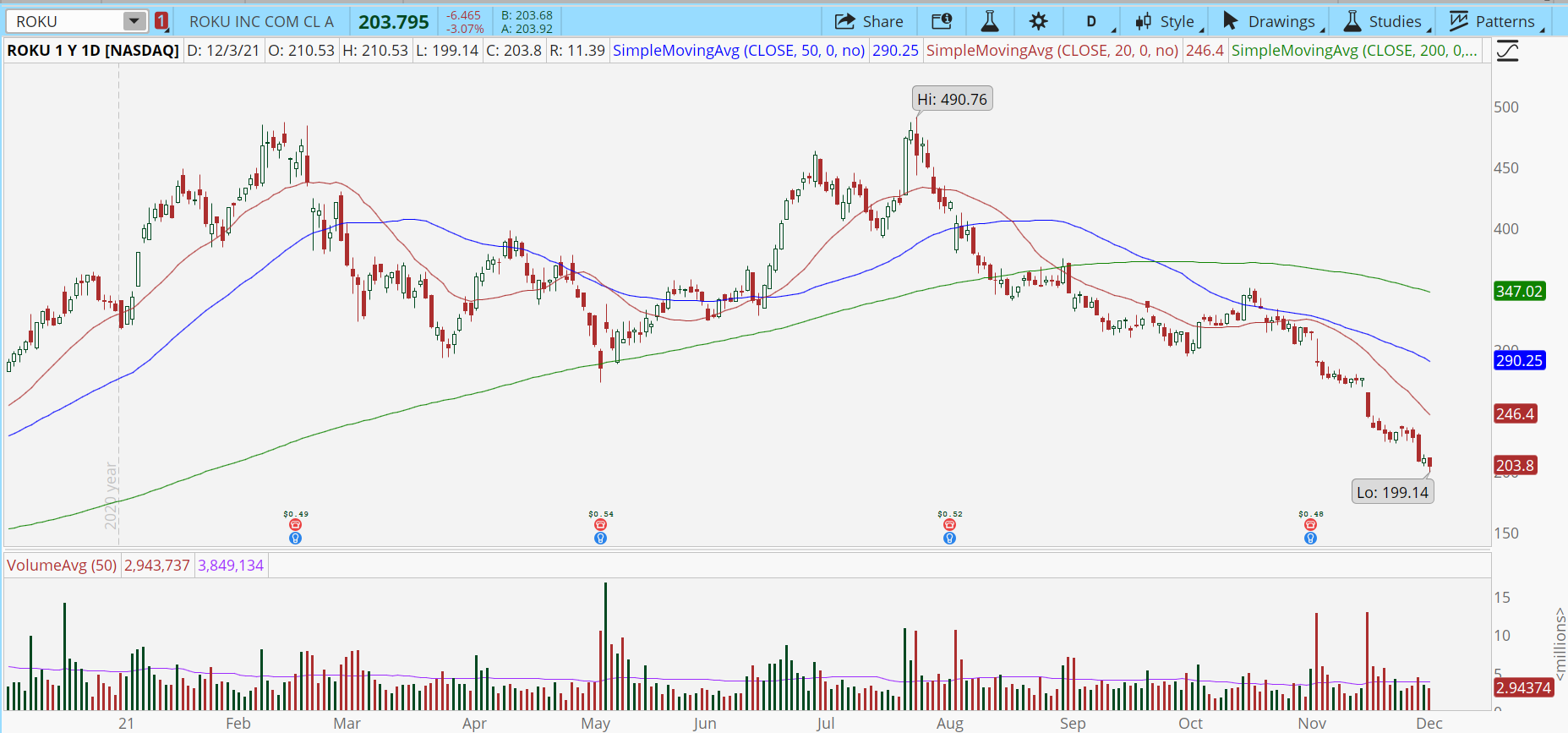Click lightbulb icon under $0.52 earnings
This screenshot has width=1568, height=733.
pos(949,539)
